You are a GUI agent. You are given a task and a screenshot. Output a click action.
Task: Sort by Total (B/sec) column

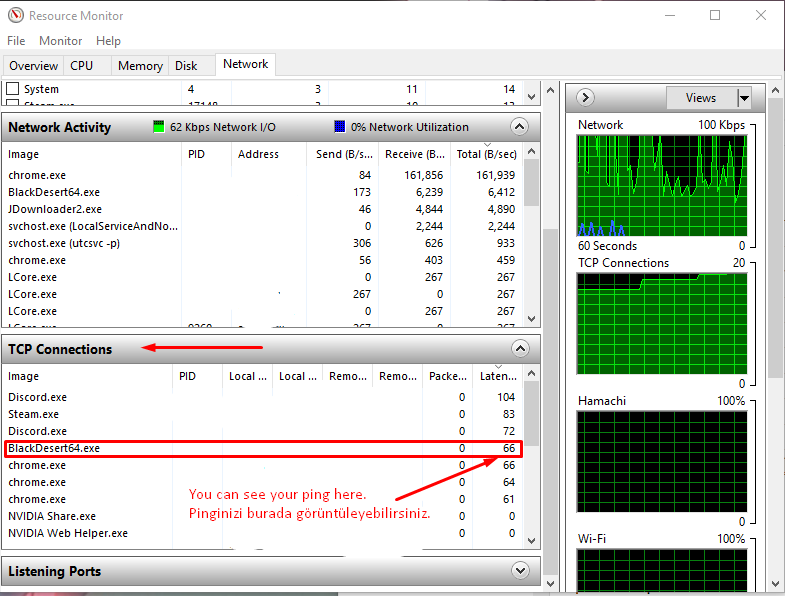coord(487,154)
